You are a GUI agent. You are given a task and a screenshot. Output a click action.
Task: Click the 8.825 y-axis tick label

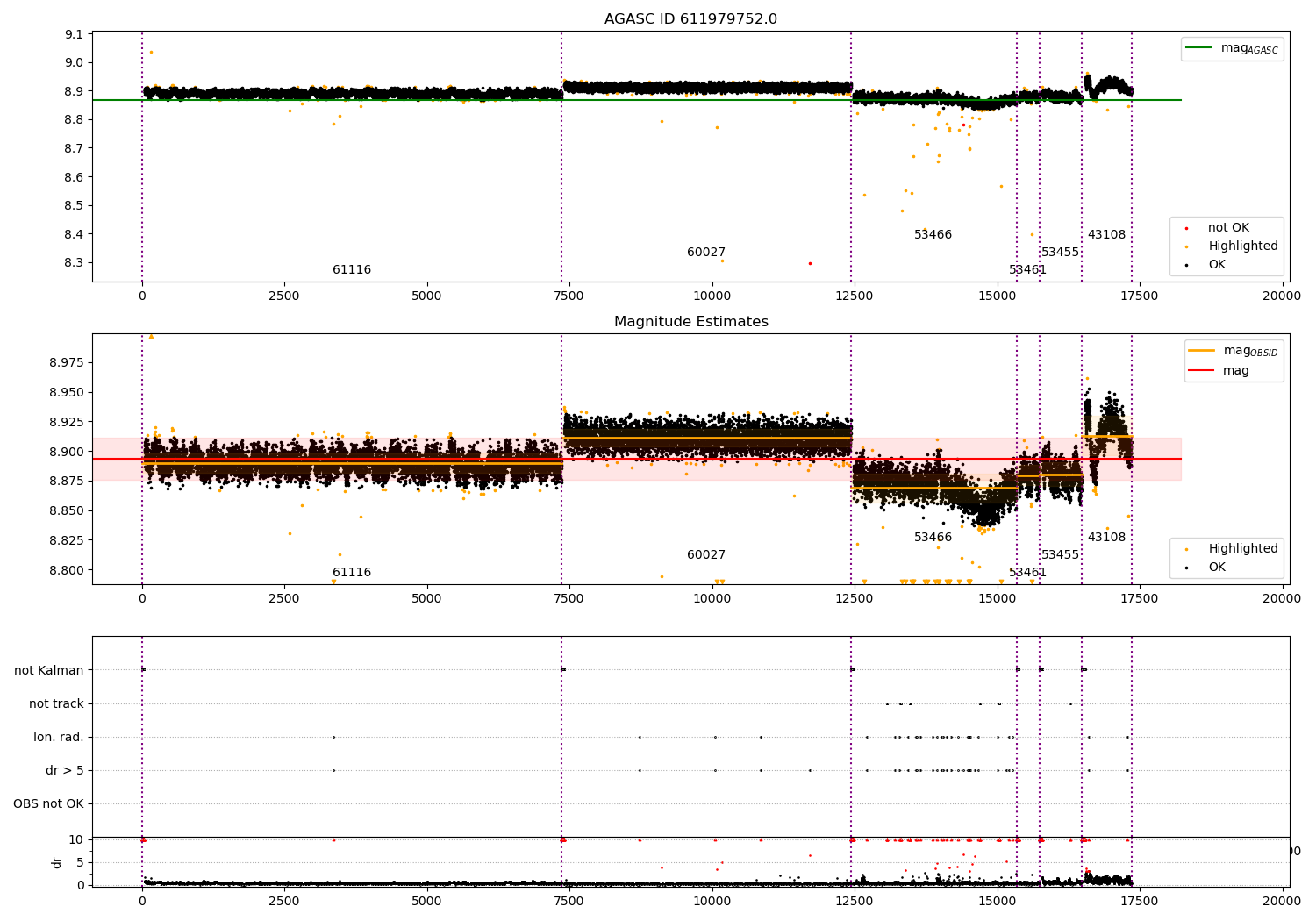(x=67, y=540)
